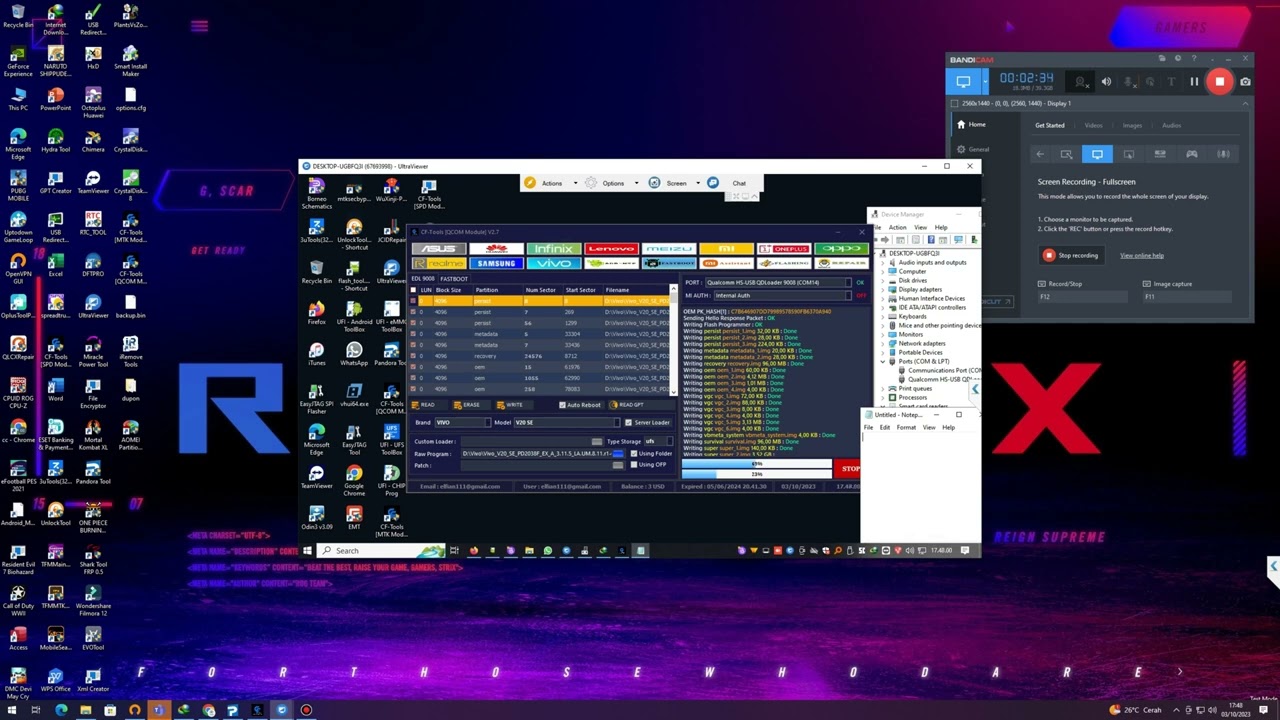This screenshot has height=720, width=1280.
Task: Switch to EDL 9008 tab
Action: 423,278
